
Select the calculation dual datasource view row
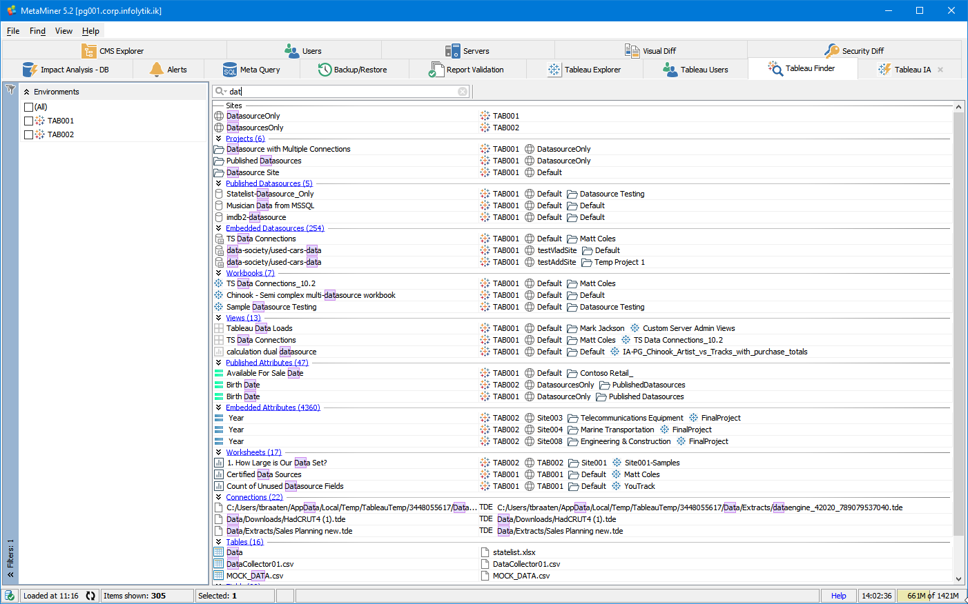click(x=583, y=351)
